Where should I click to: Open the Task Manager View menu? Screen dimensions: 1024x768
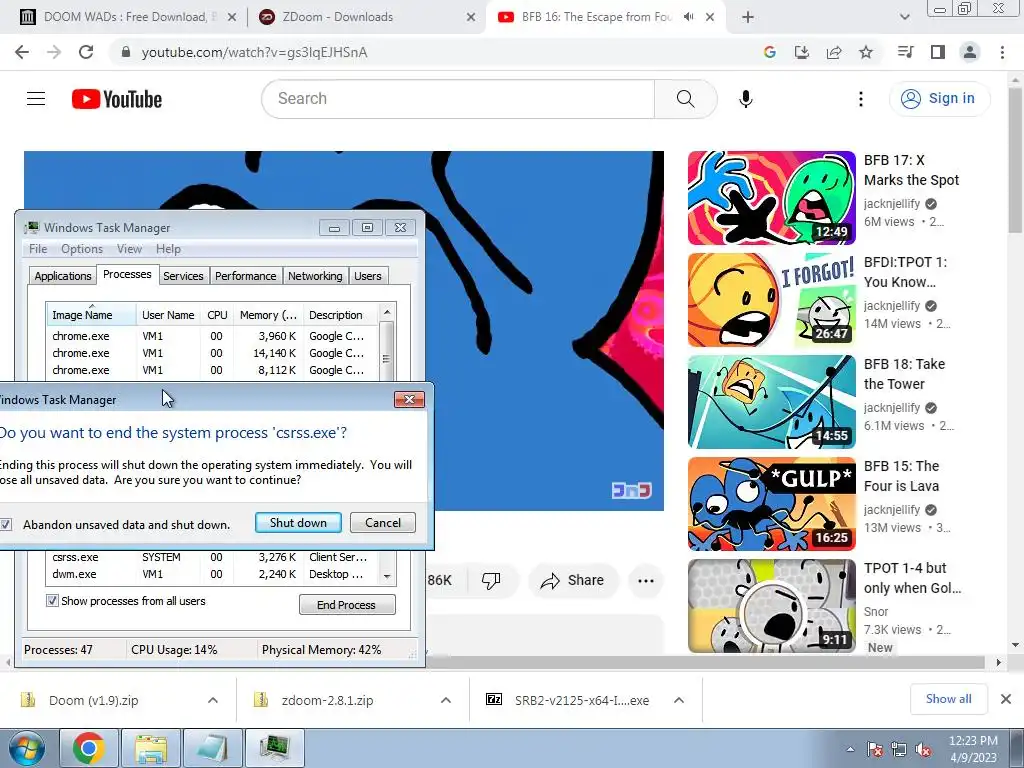129,249
